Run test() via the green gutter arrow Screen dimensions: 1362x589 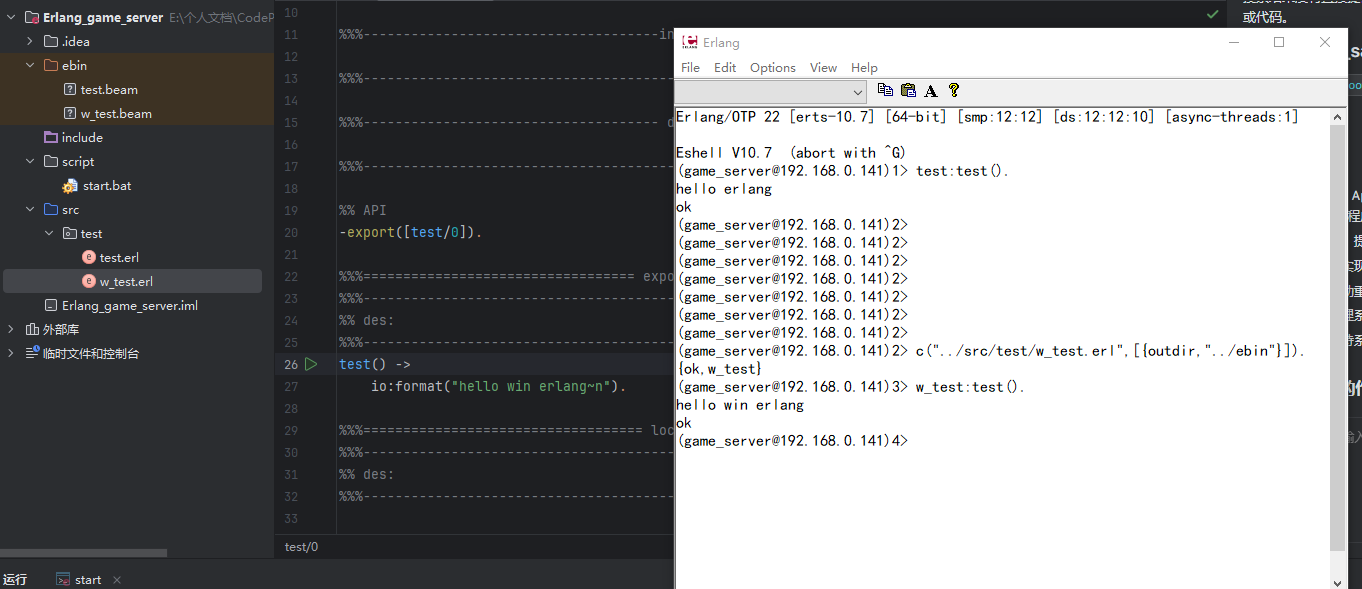pos(311,364)
